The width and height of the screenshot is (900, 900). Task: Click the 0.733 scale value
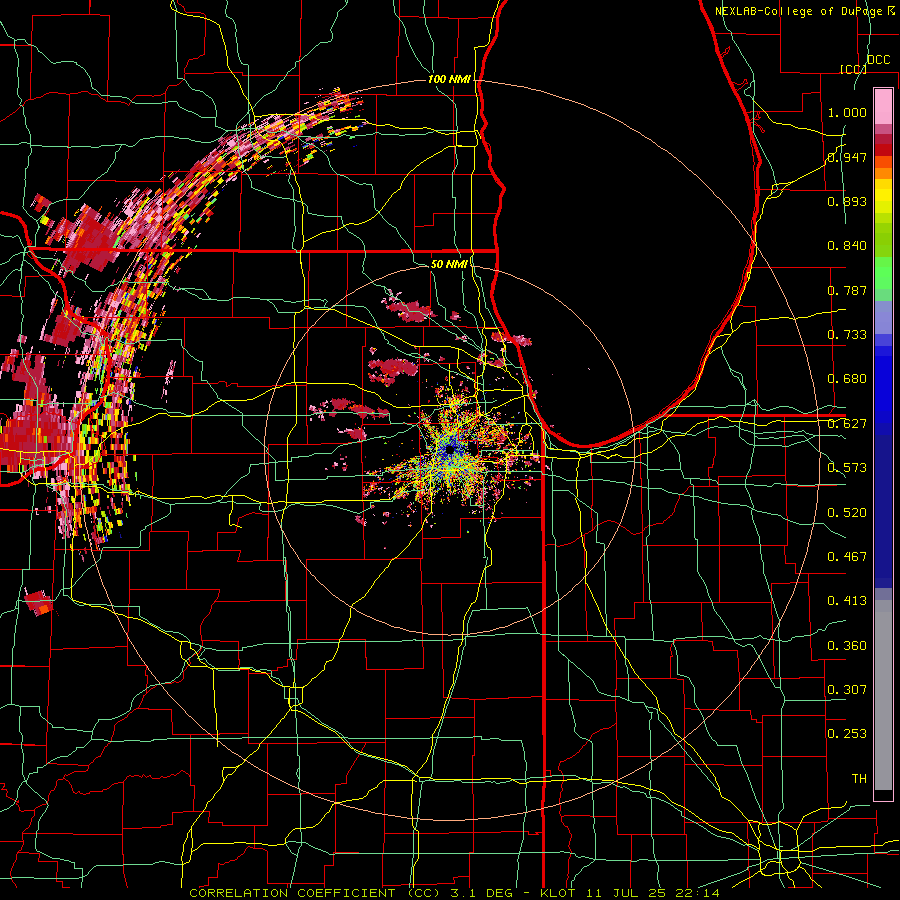pyautogui.click(x=847, y=335)
